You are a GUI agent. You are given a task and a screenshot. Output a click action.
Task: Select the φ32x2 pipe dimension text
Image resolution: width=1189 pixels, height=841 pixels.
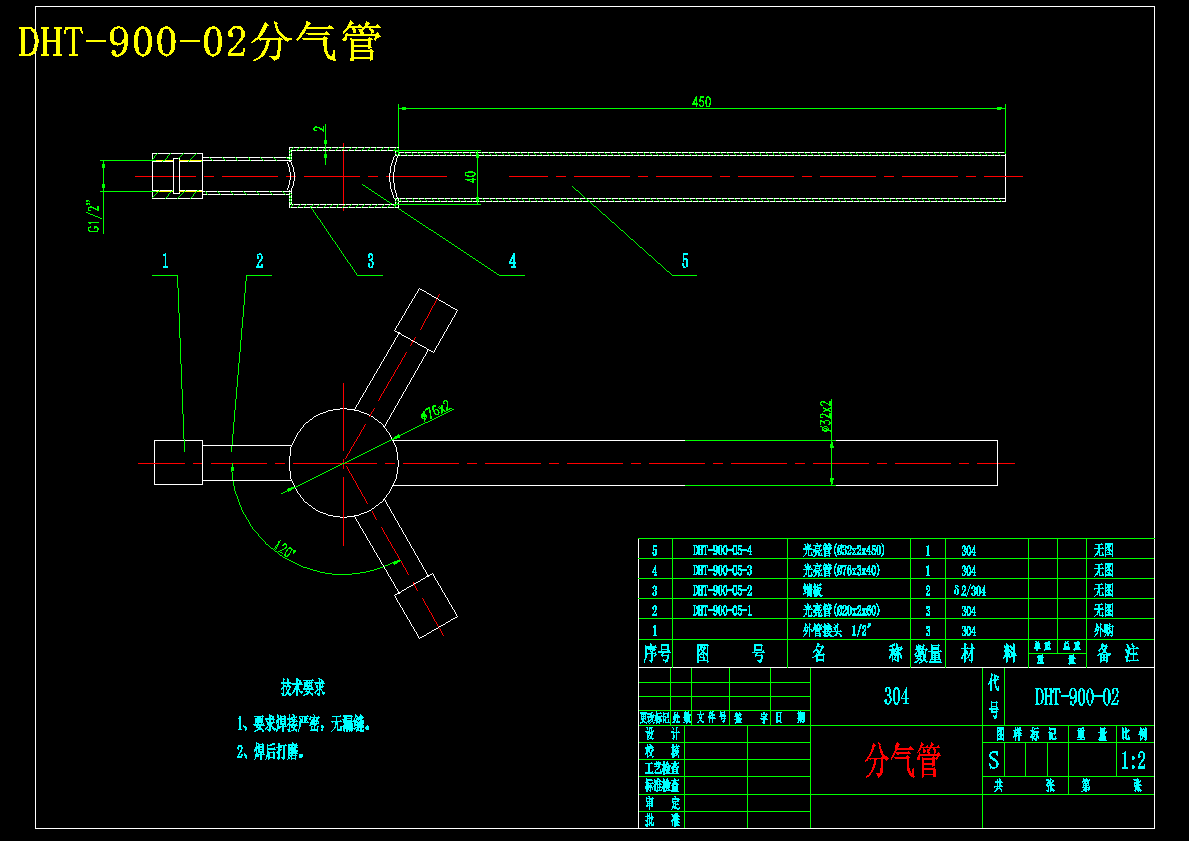click(x=826, y=416)
